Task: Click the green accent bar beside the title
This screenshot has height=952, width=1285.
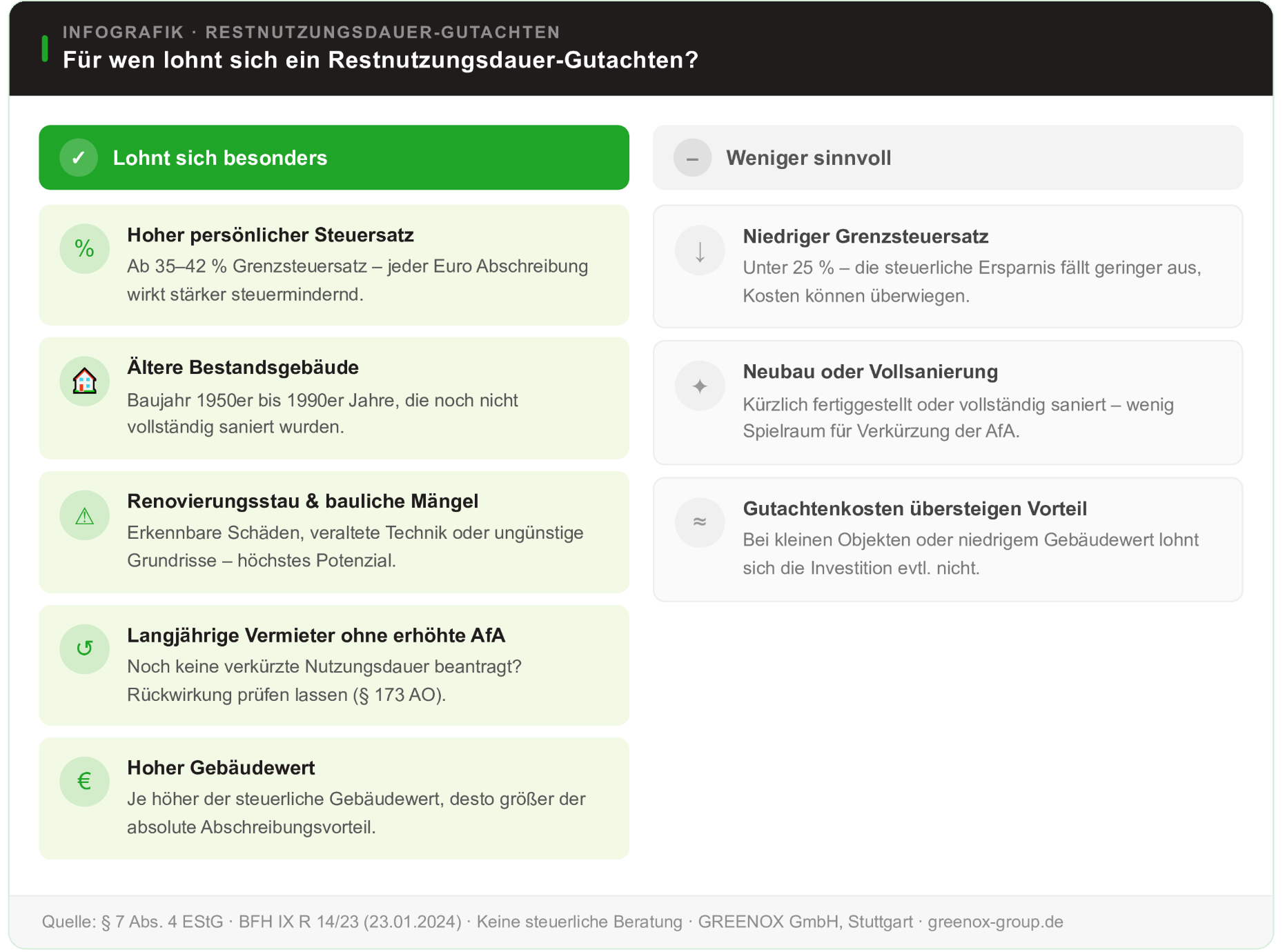Action: [44, 47]
